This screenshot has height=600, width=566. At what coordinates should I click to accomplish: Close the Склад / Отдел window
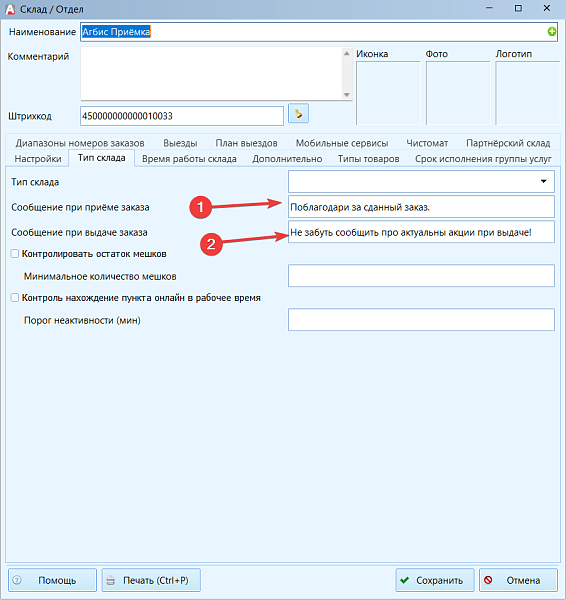point(547,8)
